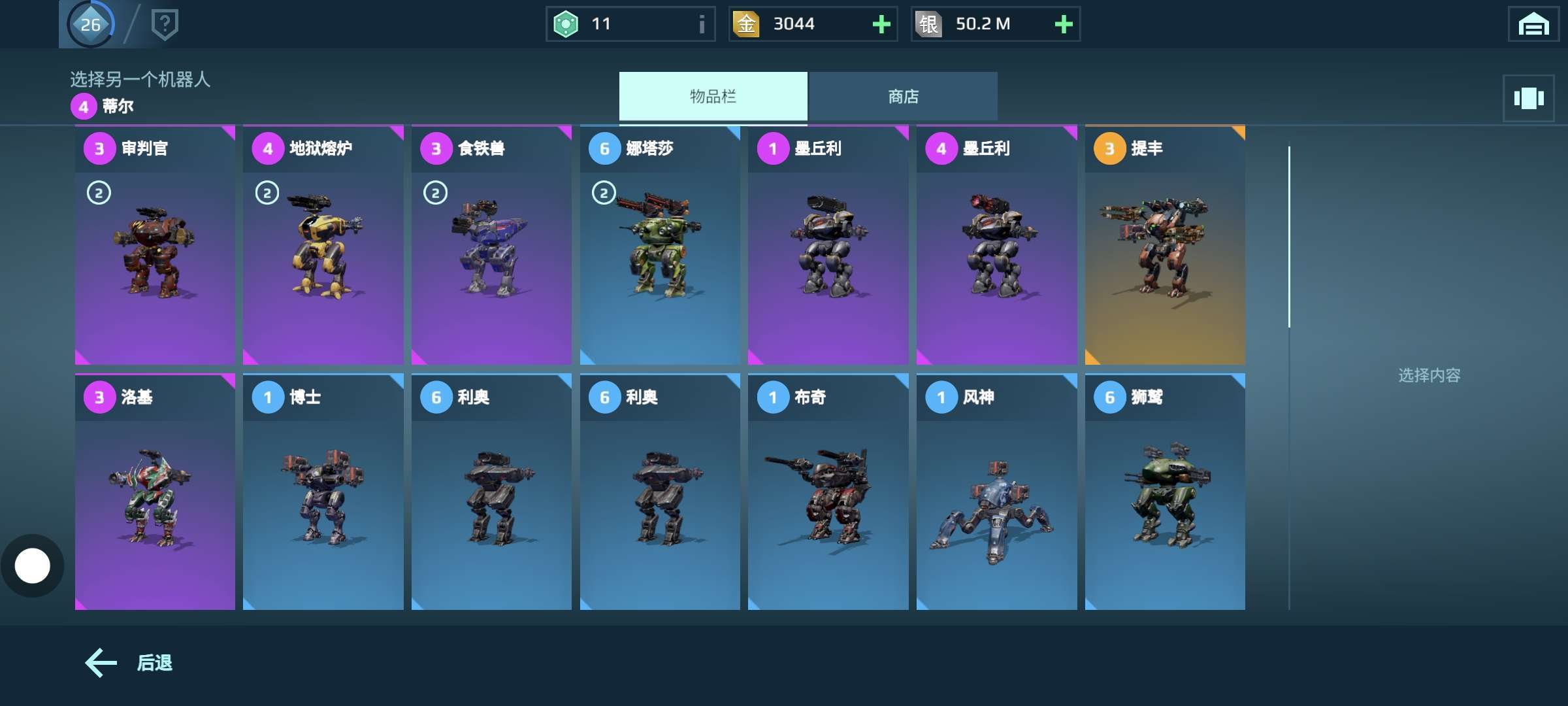Image resolution: width=1568 pixels, height=706 pixels.
Task: Toggle the layout view icon at right
Action: point(1529,99)
